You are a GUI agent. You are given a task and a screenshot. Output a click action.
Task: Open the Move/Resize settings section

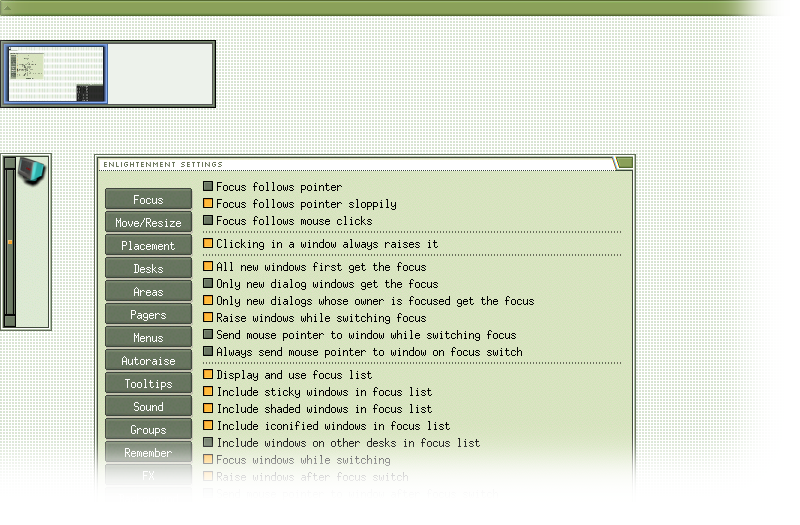148,222
